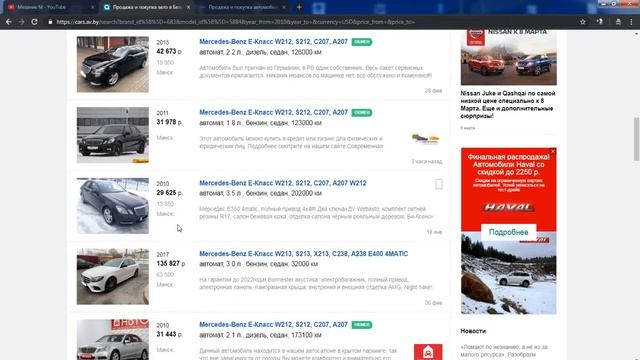
Task: Reload the current page
Action: pos(35,22)
